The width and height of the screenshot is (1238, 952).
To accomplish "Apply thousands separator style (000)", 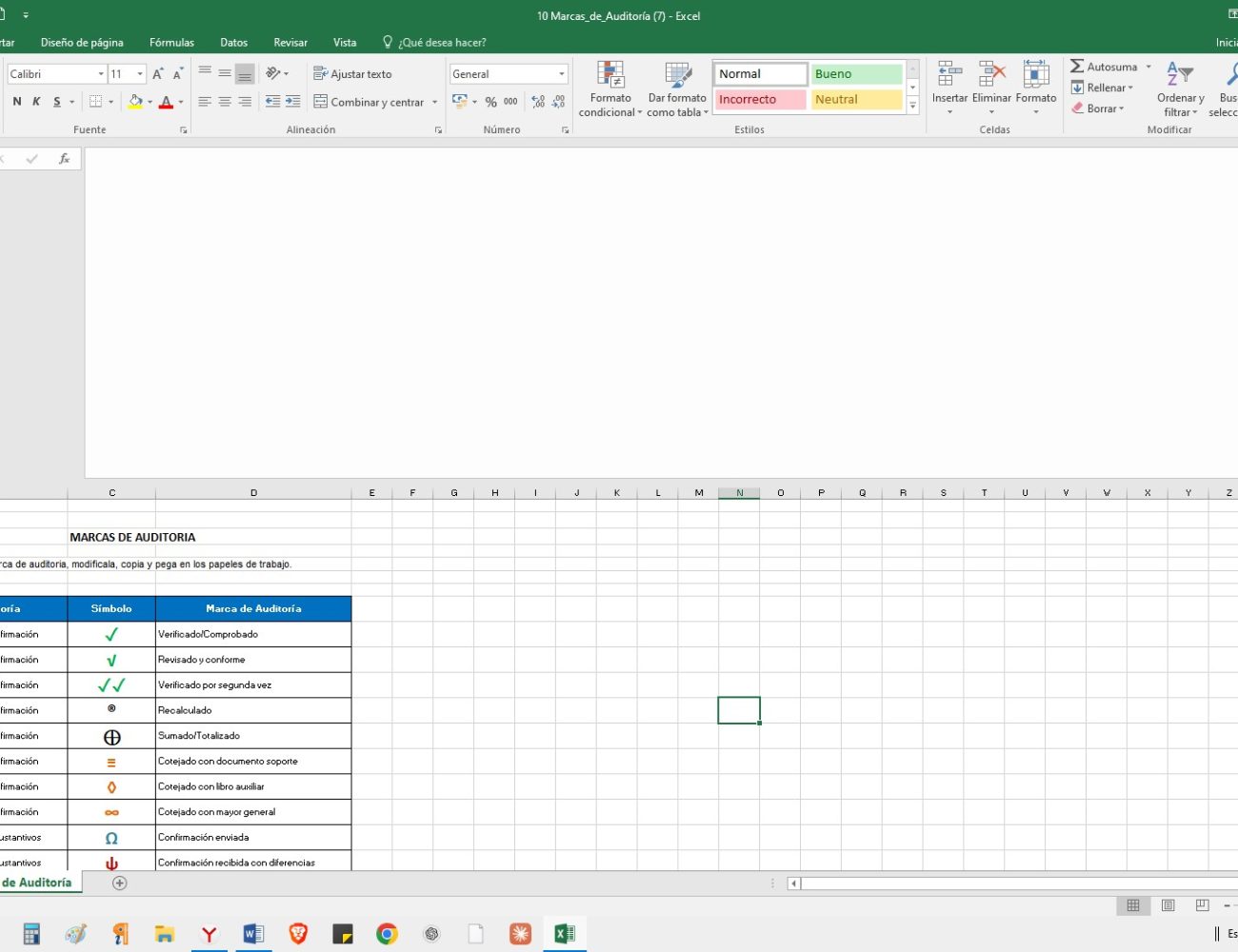I will pos(510,102).
